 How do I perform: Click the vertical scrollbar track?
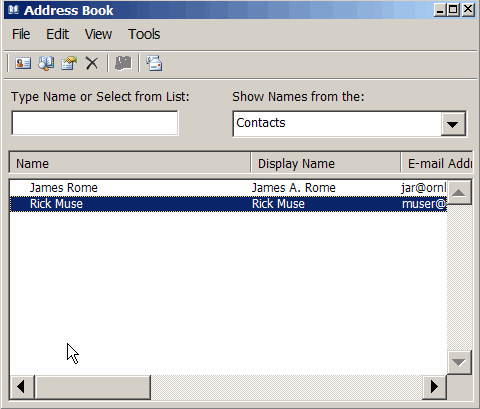(x=459, y=277)
